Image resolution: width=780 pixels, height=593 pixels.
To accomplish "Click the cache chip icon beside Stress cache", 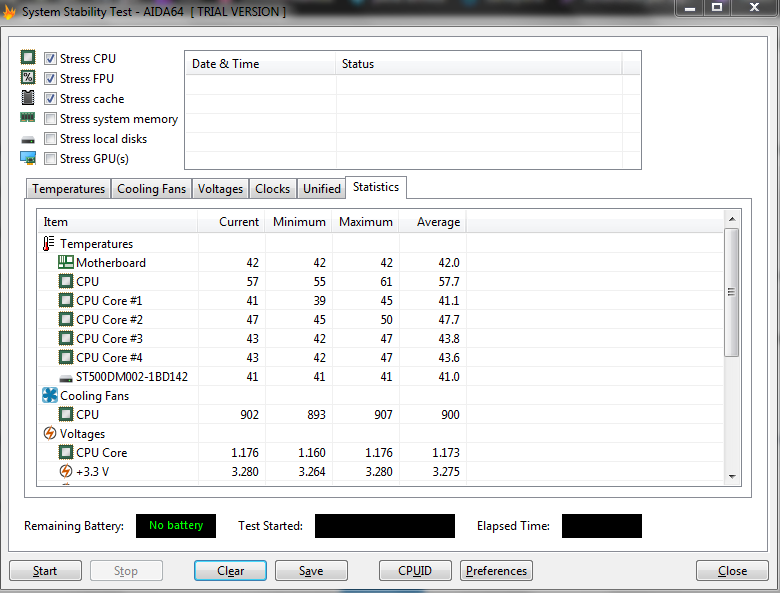I will pos(28,98).
